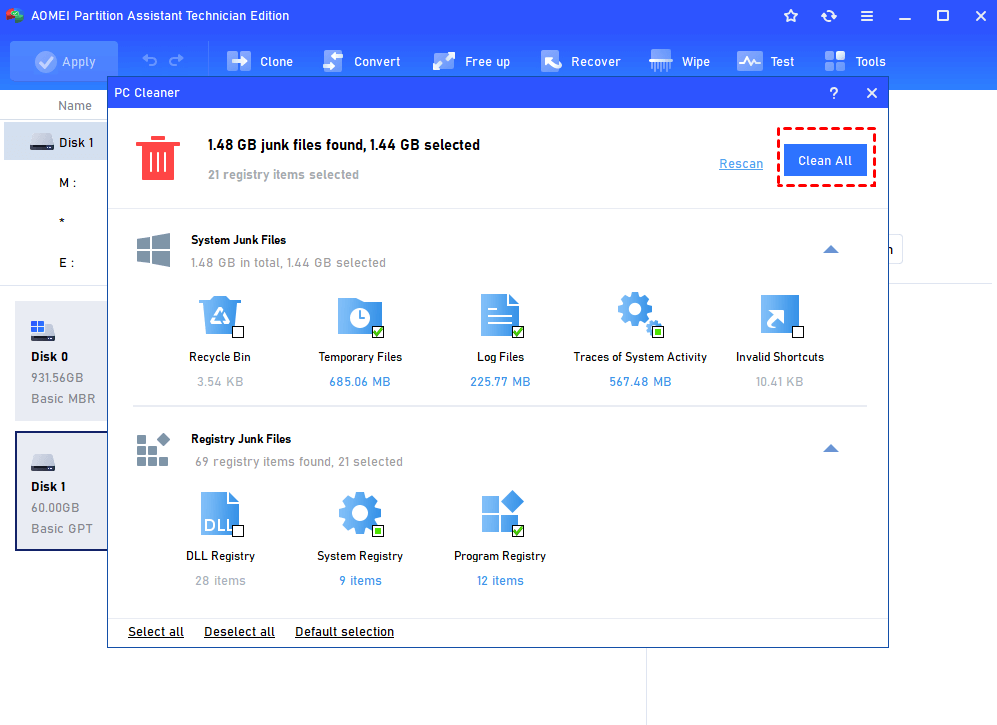Close the PC Cleaner dialog
Image resolution: width=997 pixels, height=725 pixels.
coord(872,93)
